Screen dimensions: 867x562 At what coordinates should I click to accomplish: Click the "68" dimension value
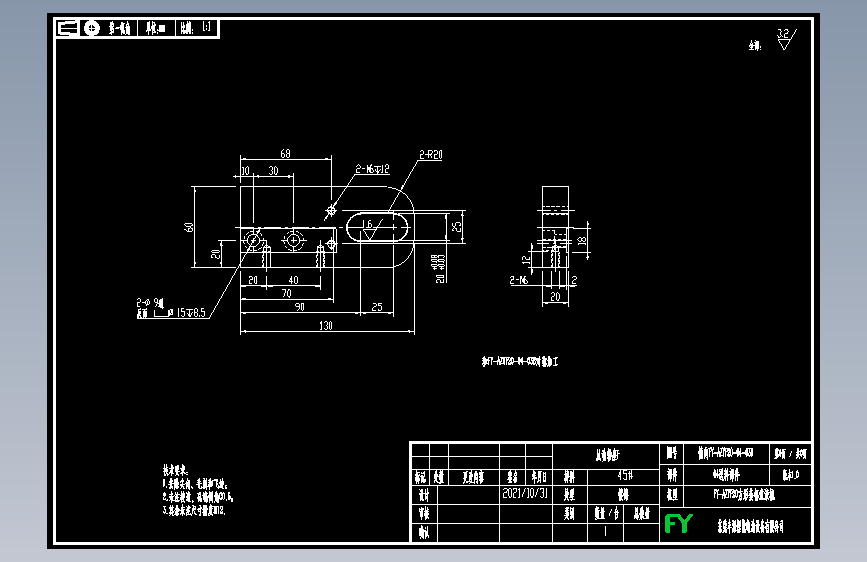tap(285, 154)
